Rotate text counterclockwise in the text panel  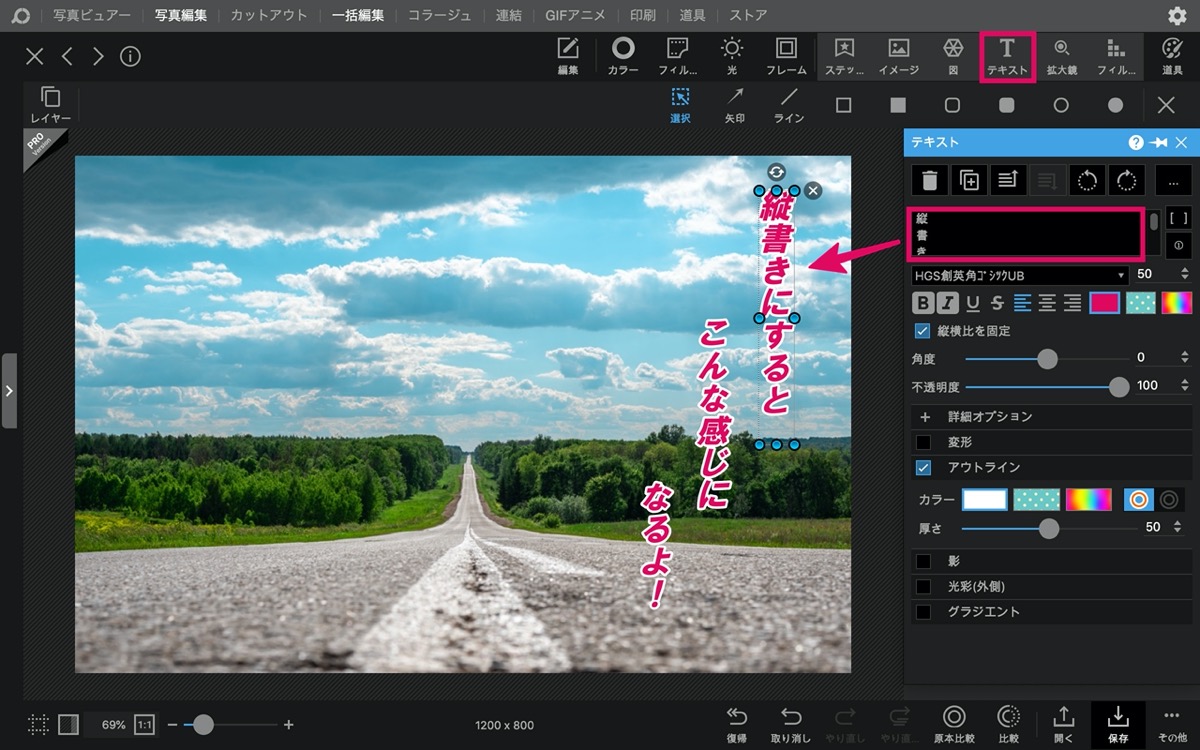pos(1087,180)
